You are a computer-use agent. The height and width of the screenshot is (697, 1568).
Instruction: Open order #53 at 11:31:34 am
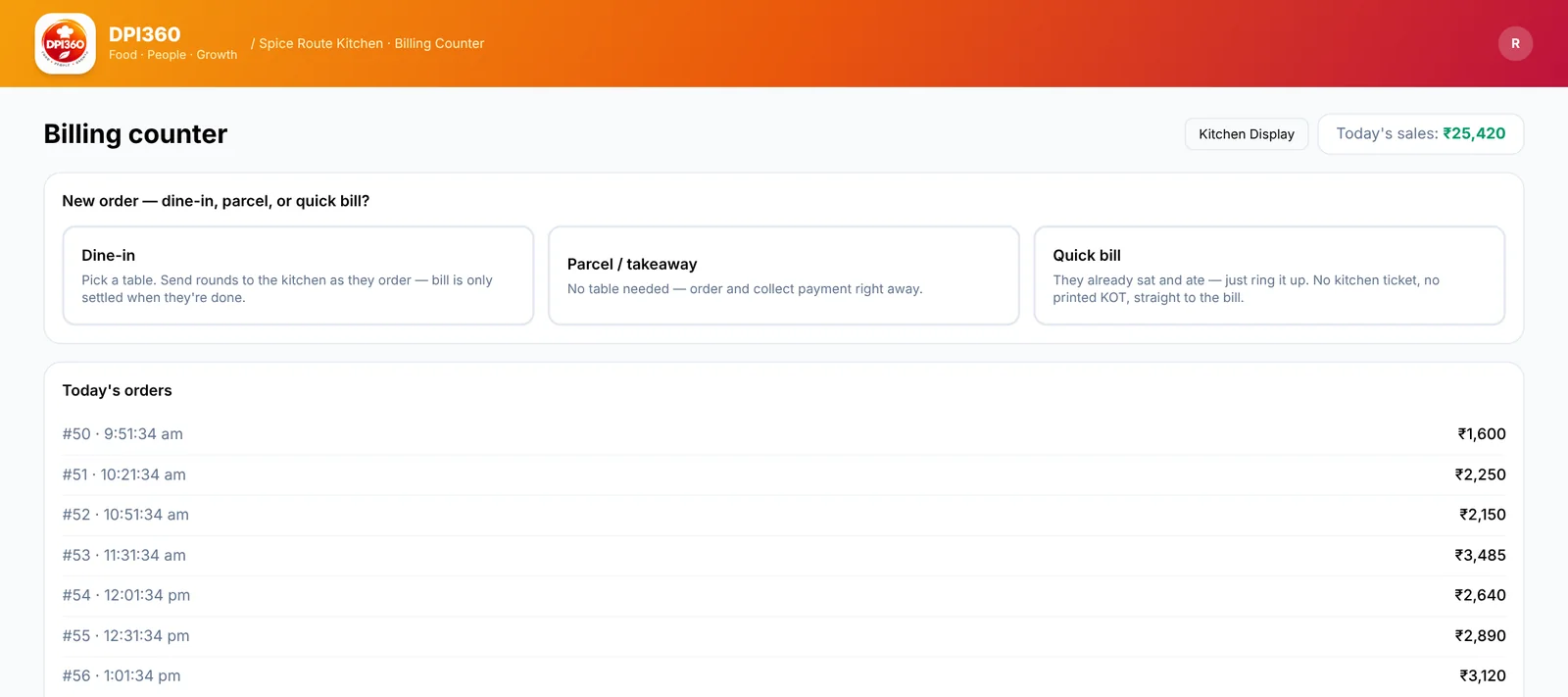pyautogui.click(x=784, y=555)
